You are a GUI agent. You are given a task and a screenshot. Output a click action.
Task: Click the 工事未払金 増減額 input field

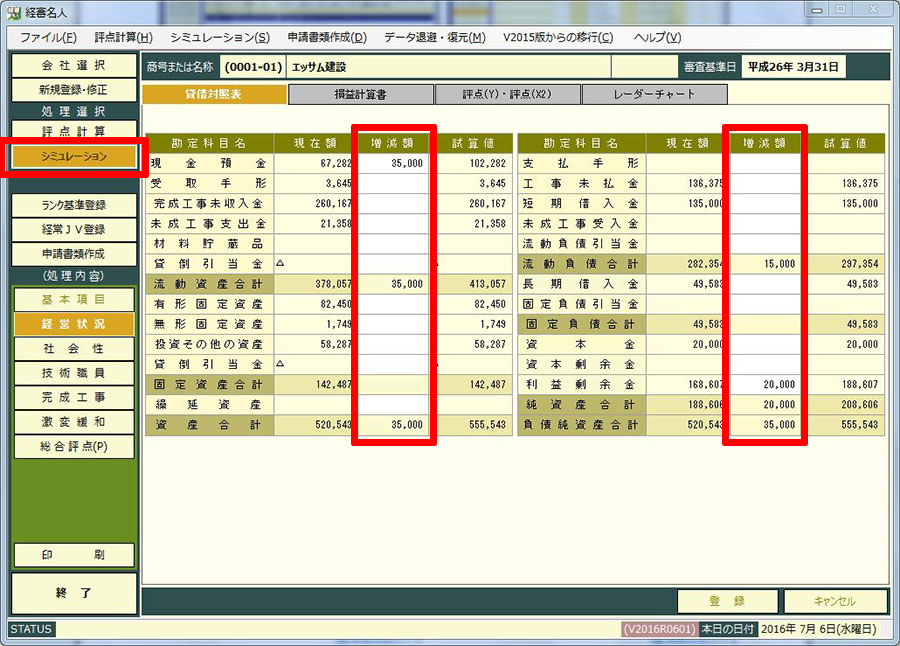click(x=765, y=184)
